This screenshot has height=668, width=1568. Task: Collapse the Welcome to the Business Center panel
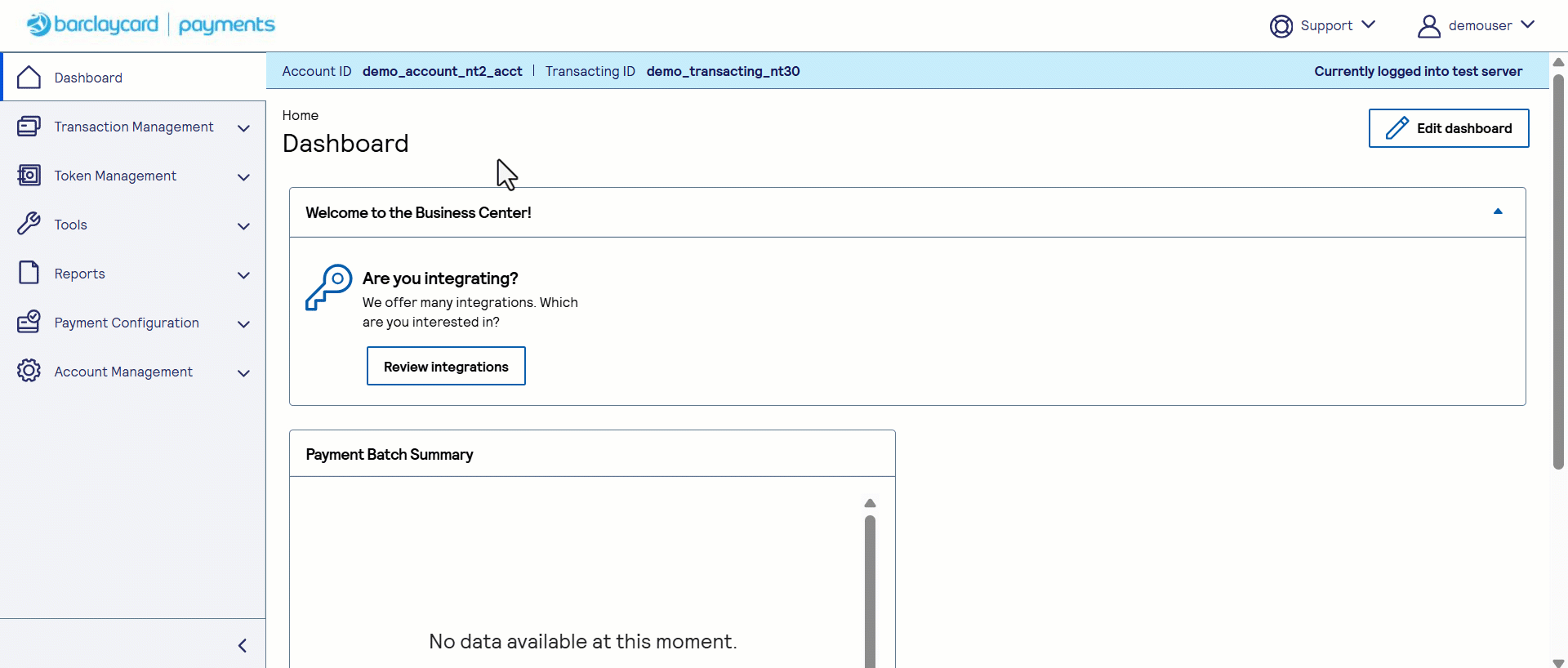pyautogui.click(x=1498, y=212)
